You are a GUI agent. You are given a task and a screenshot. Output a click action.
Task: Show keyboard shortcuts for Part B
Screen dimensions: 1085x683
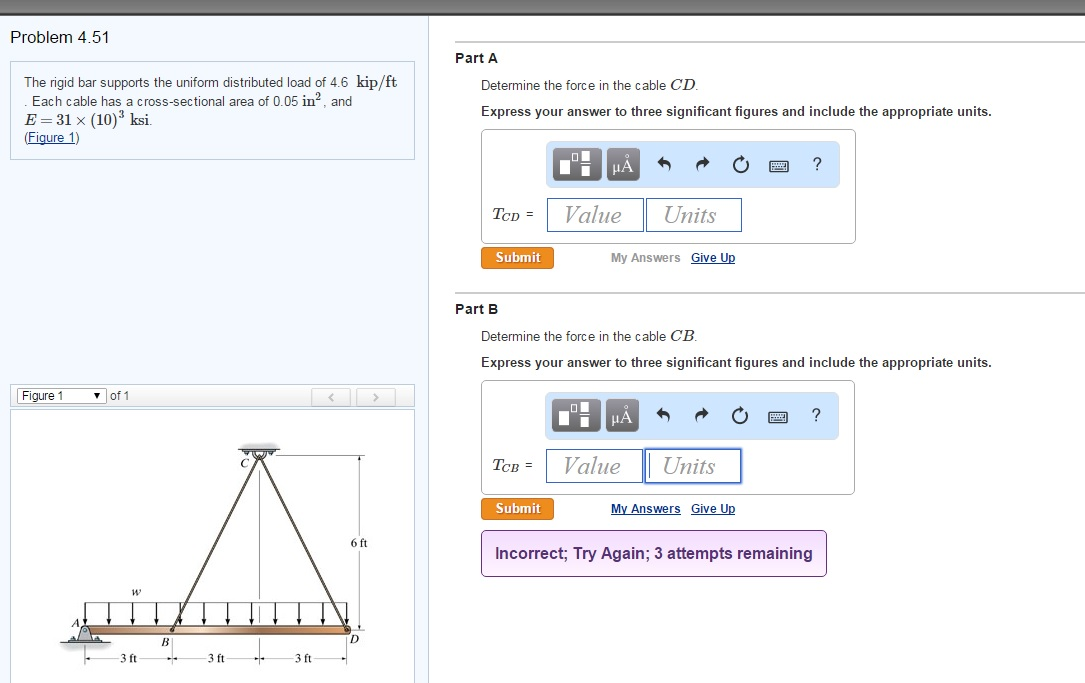[x=778, y=417]
